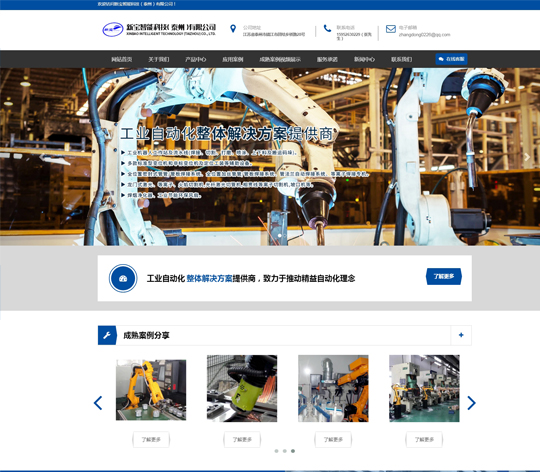Viewport: 540px width, 472px height.
Task: Expand 成熟案例分享 with the plus button
Action: click(x=461, y=335)
